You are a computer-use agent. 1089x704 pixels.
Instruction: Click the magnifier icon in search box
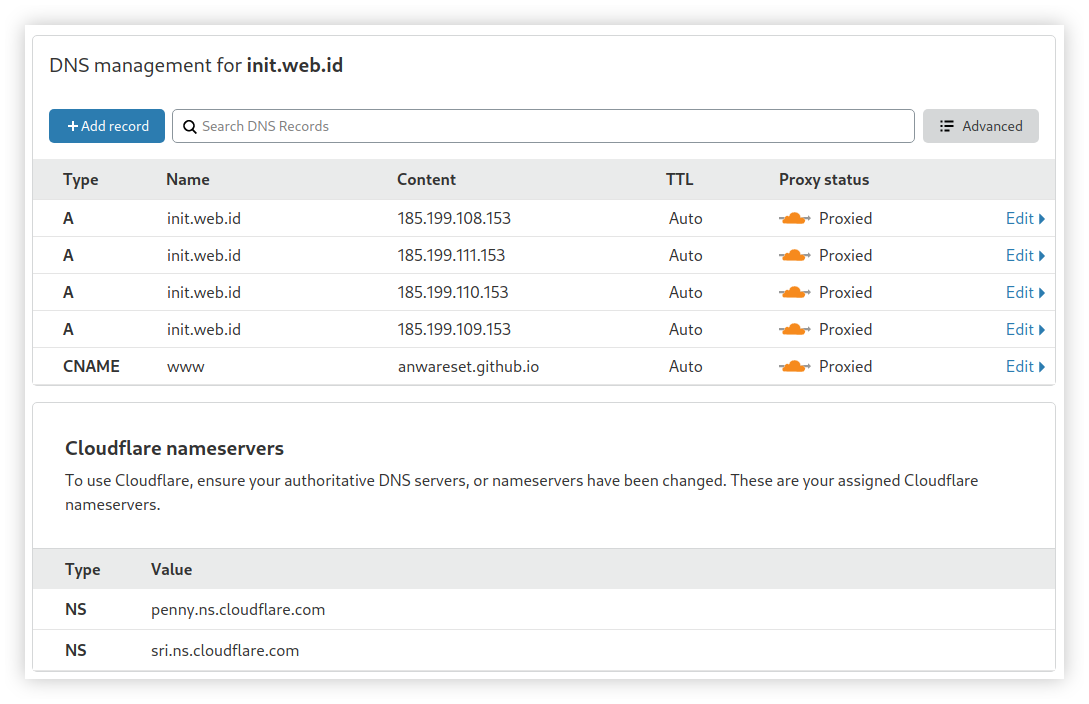189,127
